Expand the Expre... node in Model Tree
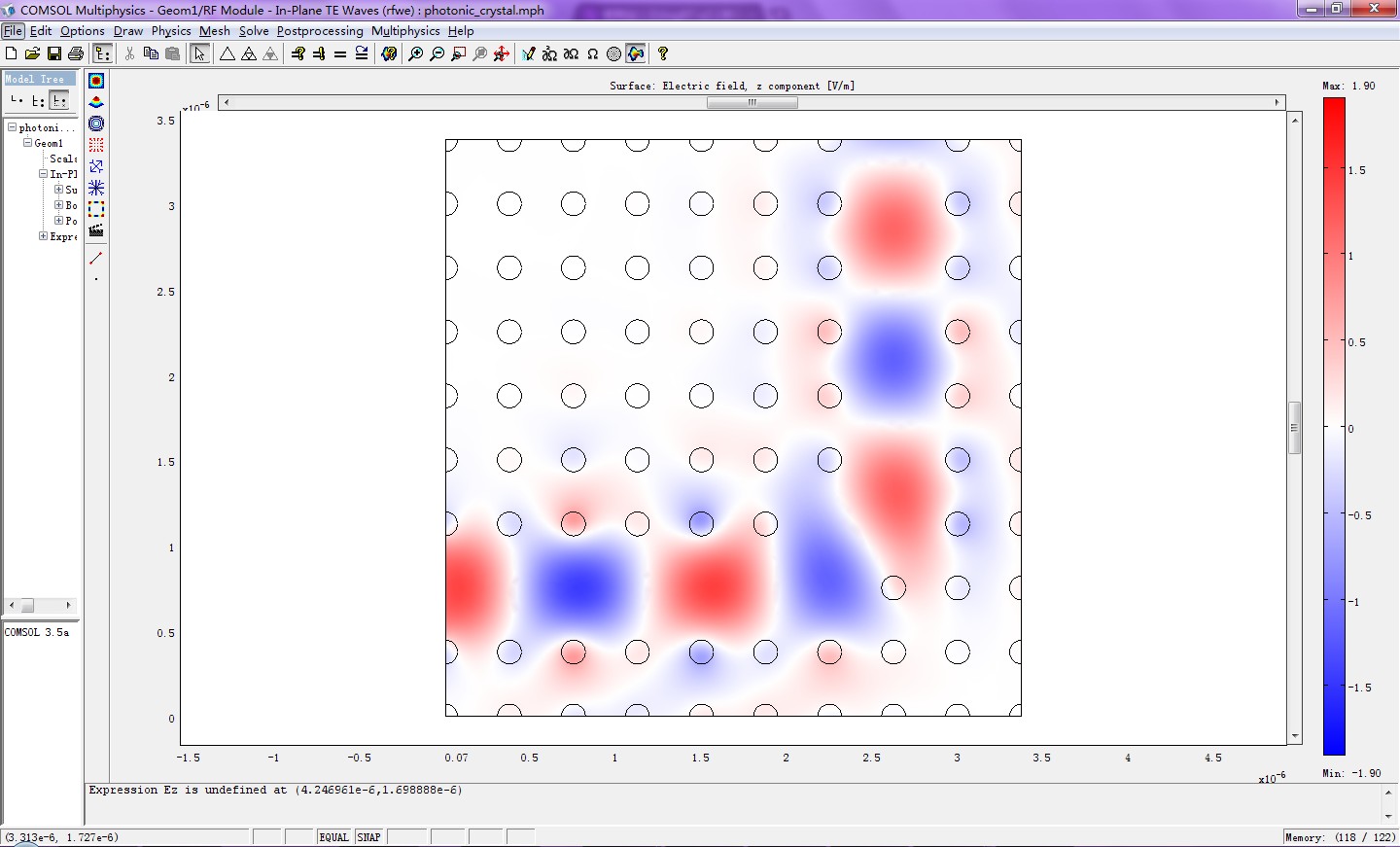The height and width of the screenshot is (847, 1400). point(43,236)
